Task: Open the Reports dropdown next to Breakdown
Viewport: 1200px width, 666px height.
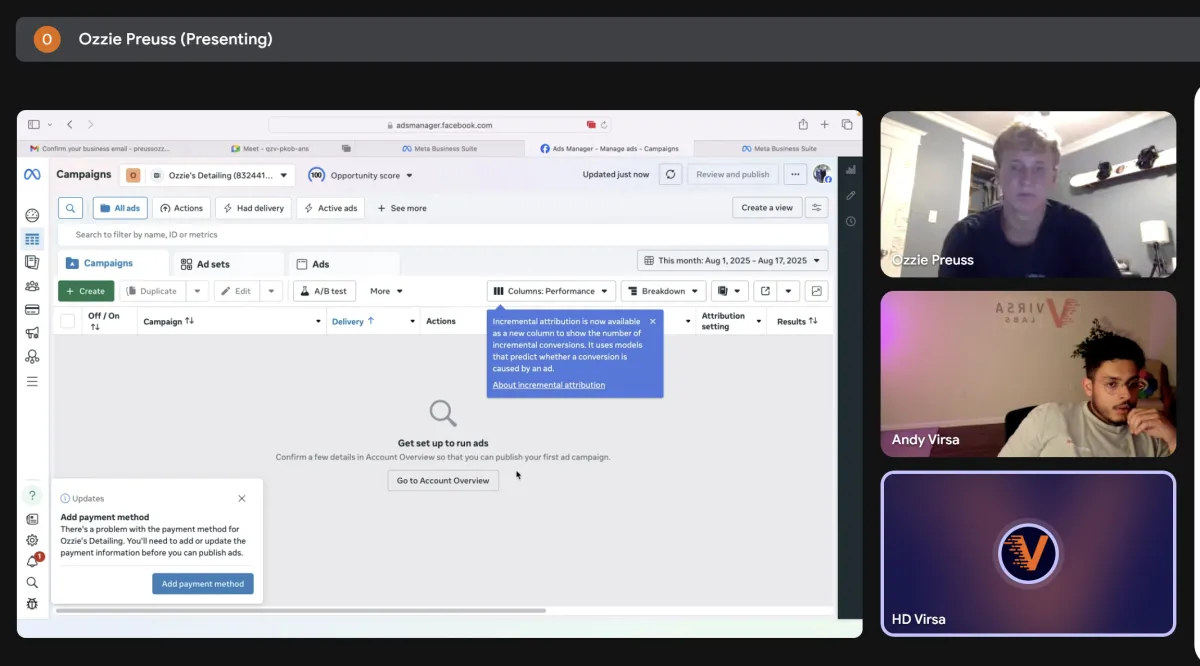Action: click(x=729, y=291)
